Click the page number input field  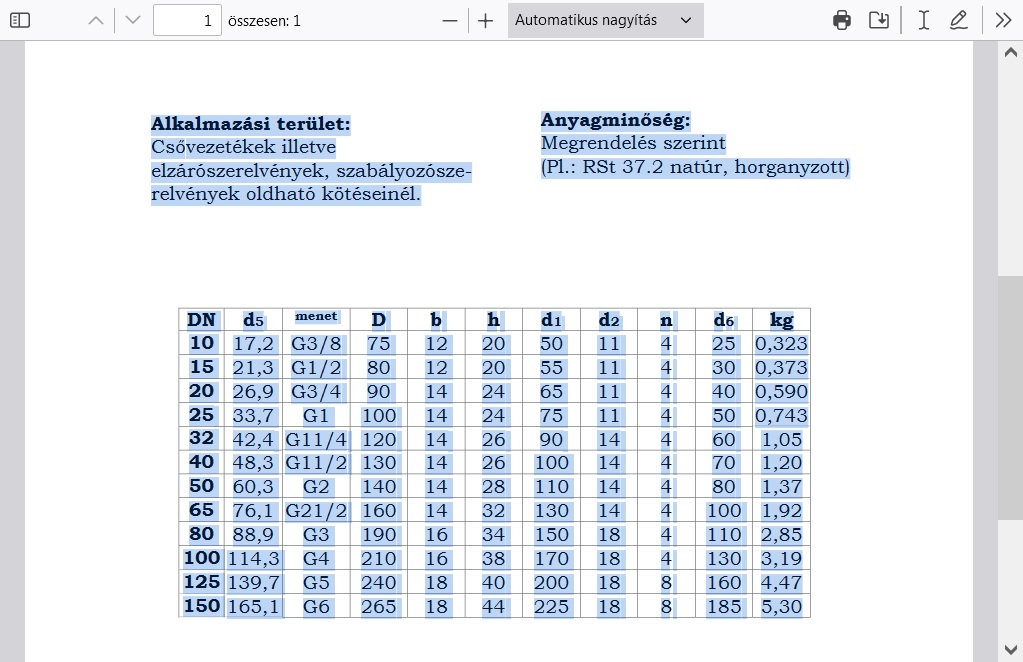[187, 20]
